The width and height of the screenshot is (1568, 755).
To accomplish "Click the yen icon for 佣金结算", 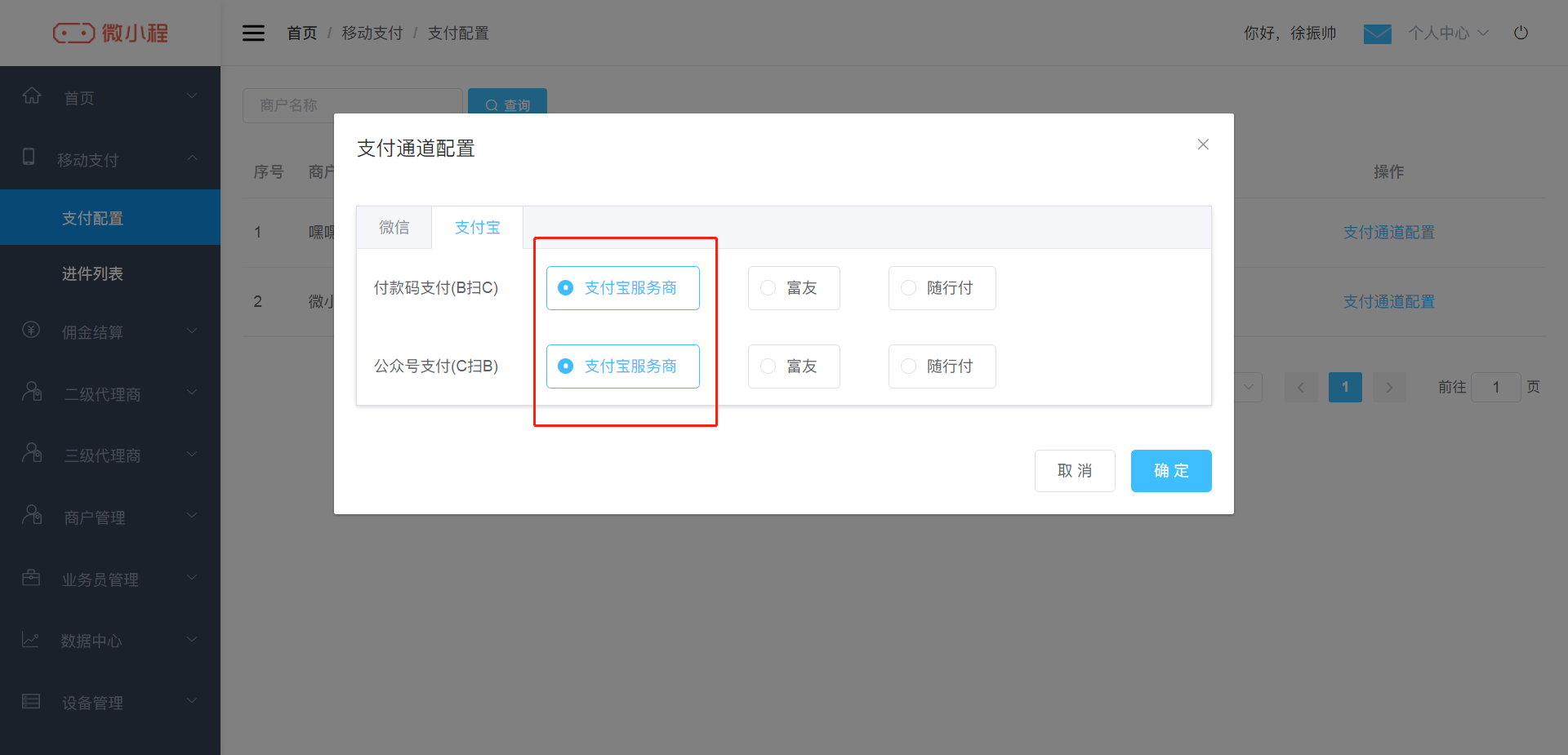I will 31,330.
